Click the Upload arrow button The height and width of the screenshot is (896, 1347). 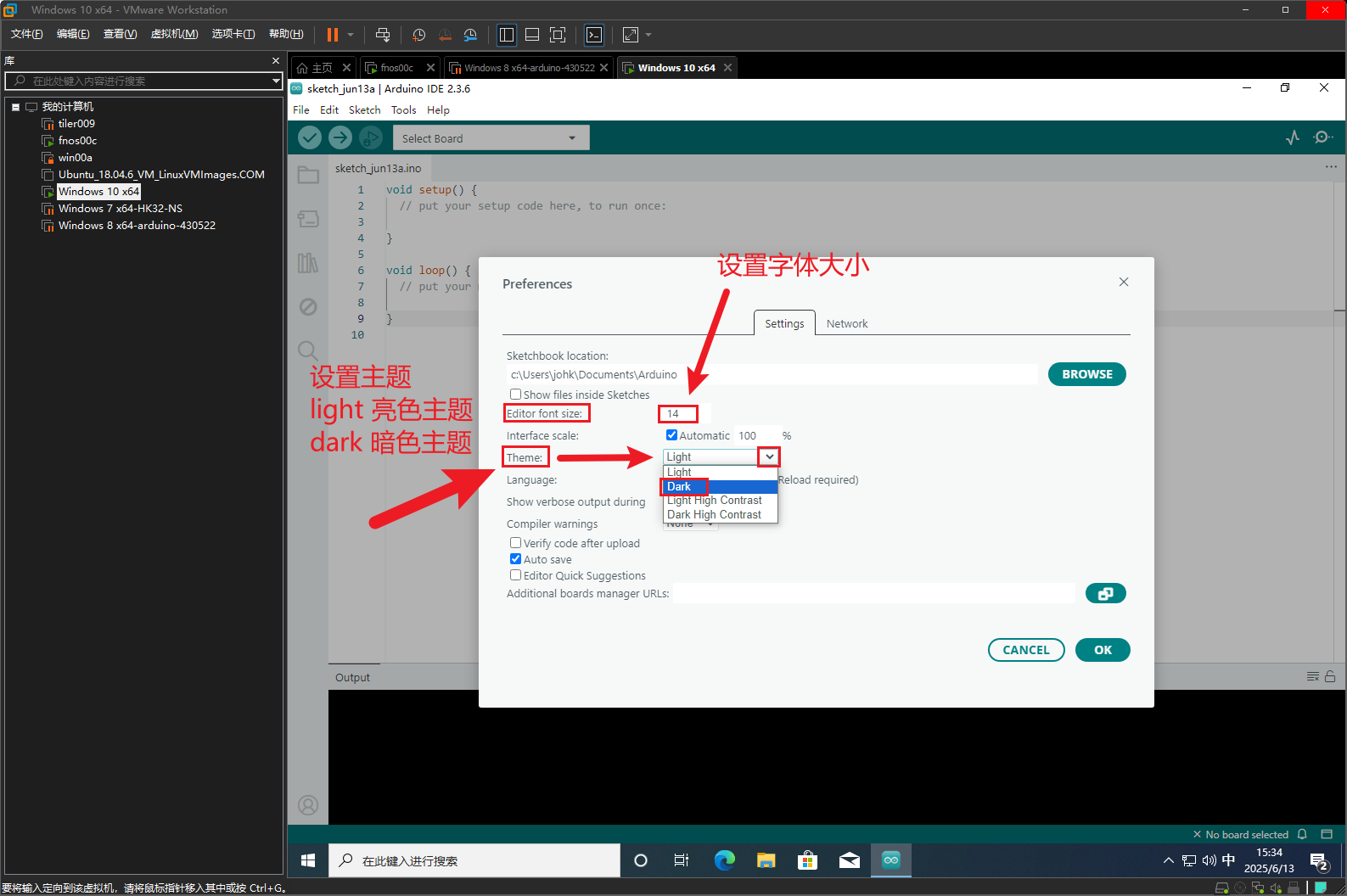pos(340,137)
